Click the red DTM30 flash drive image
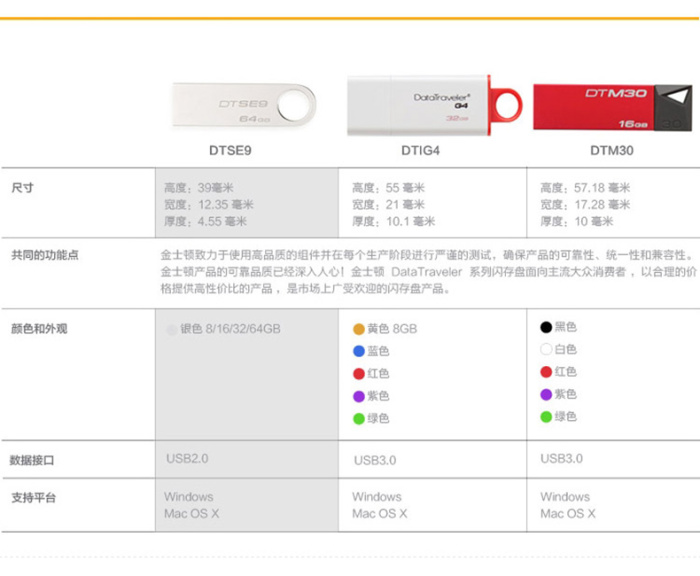This screenshot has width=700, height=576. (x=612, y=107)
